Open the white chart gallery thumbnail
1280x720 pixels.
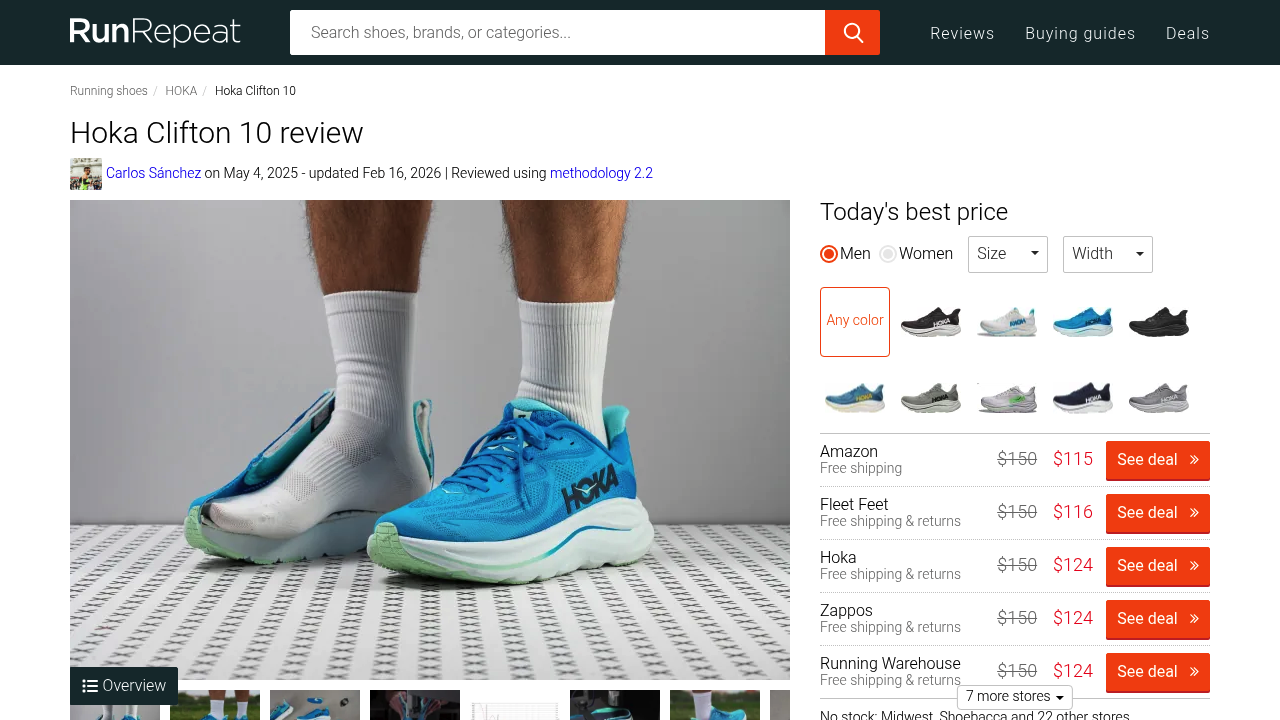(515, 705)
